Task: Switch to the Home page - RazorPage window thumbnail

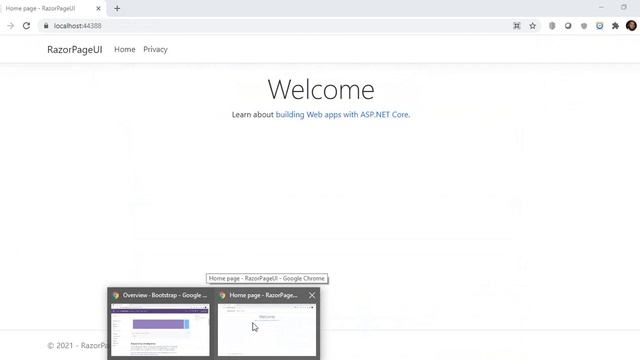Action: [x=267, y=330]
